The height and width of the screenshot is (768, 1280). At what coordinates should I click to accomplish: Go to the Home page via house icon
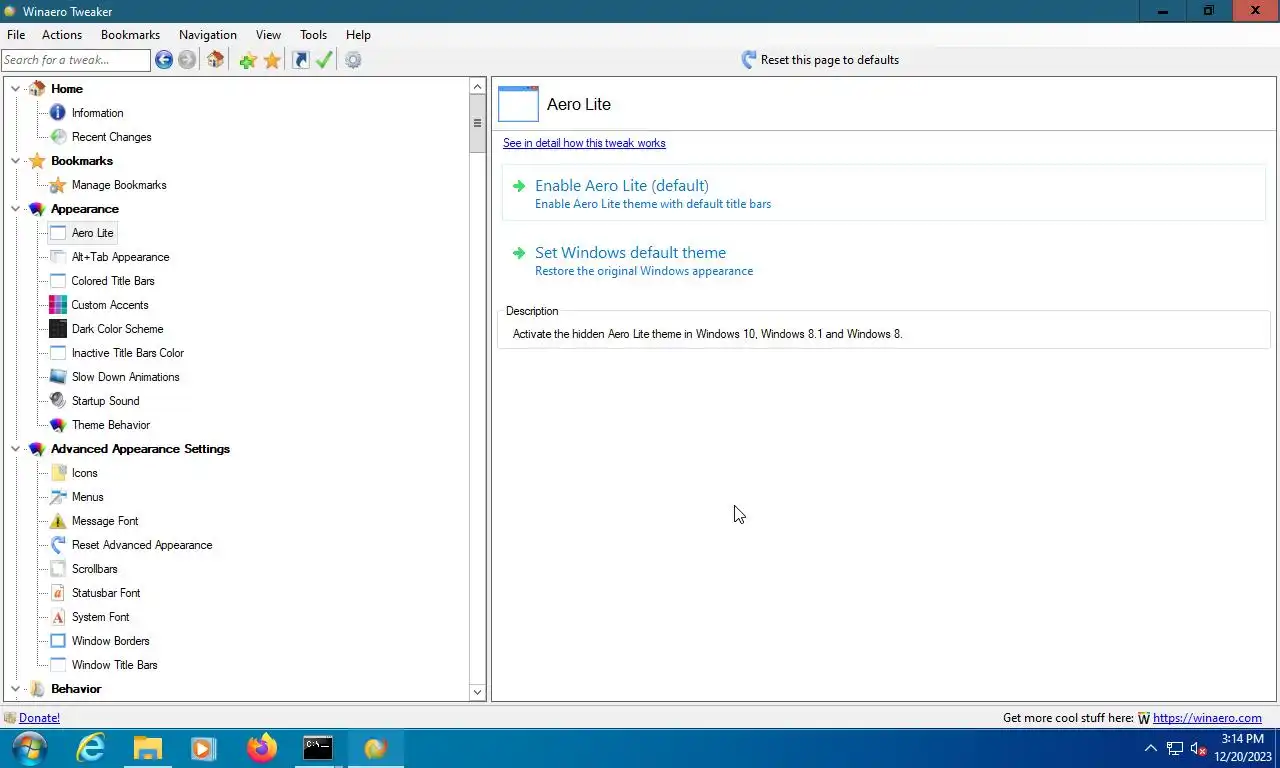pos(215,60)
